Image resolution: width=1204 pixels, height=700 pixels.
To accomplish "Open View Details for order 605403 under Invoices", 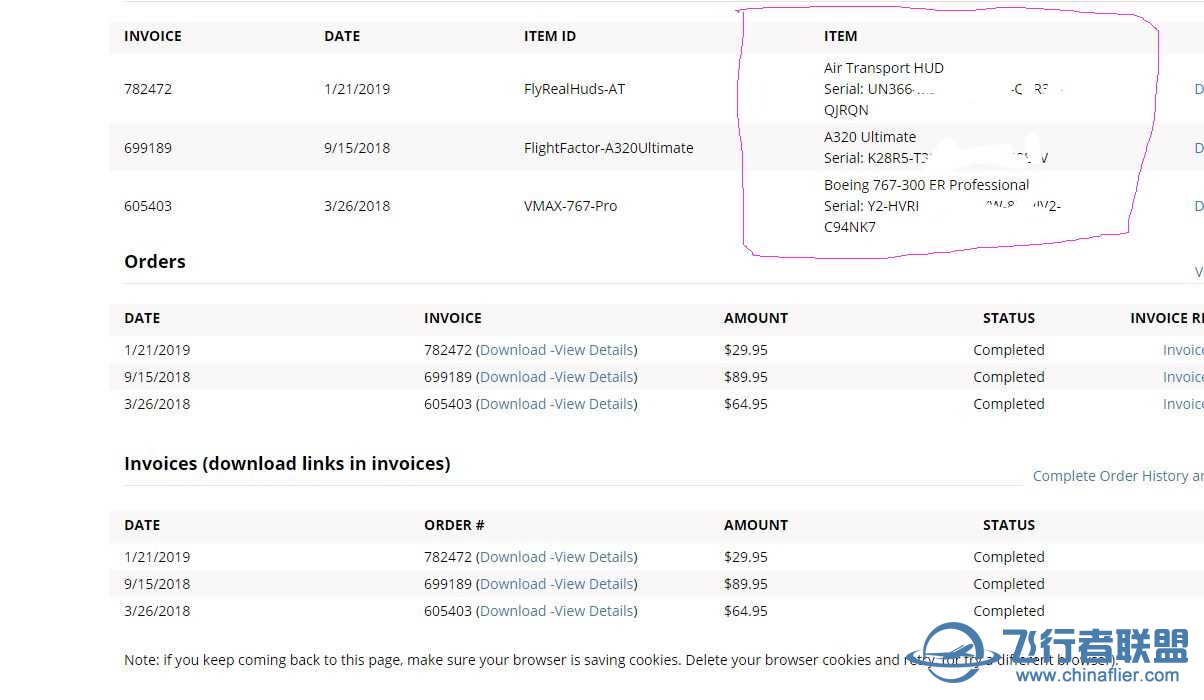I will pos(594,611).
